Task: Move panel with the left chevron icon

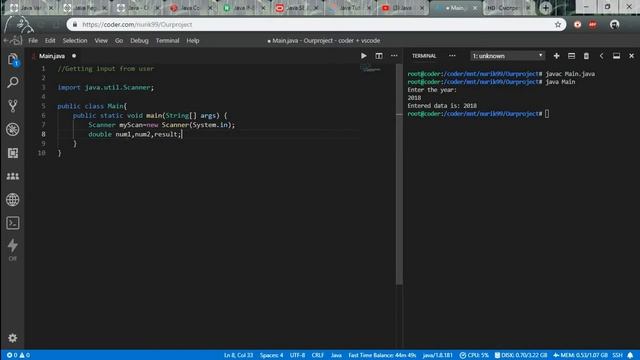Action: (x=601, y=56)
